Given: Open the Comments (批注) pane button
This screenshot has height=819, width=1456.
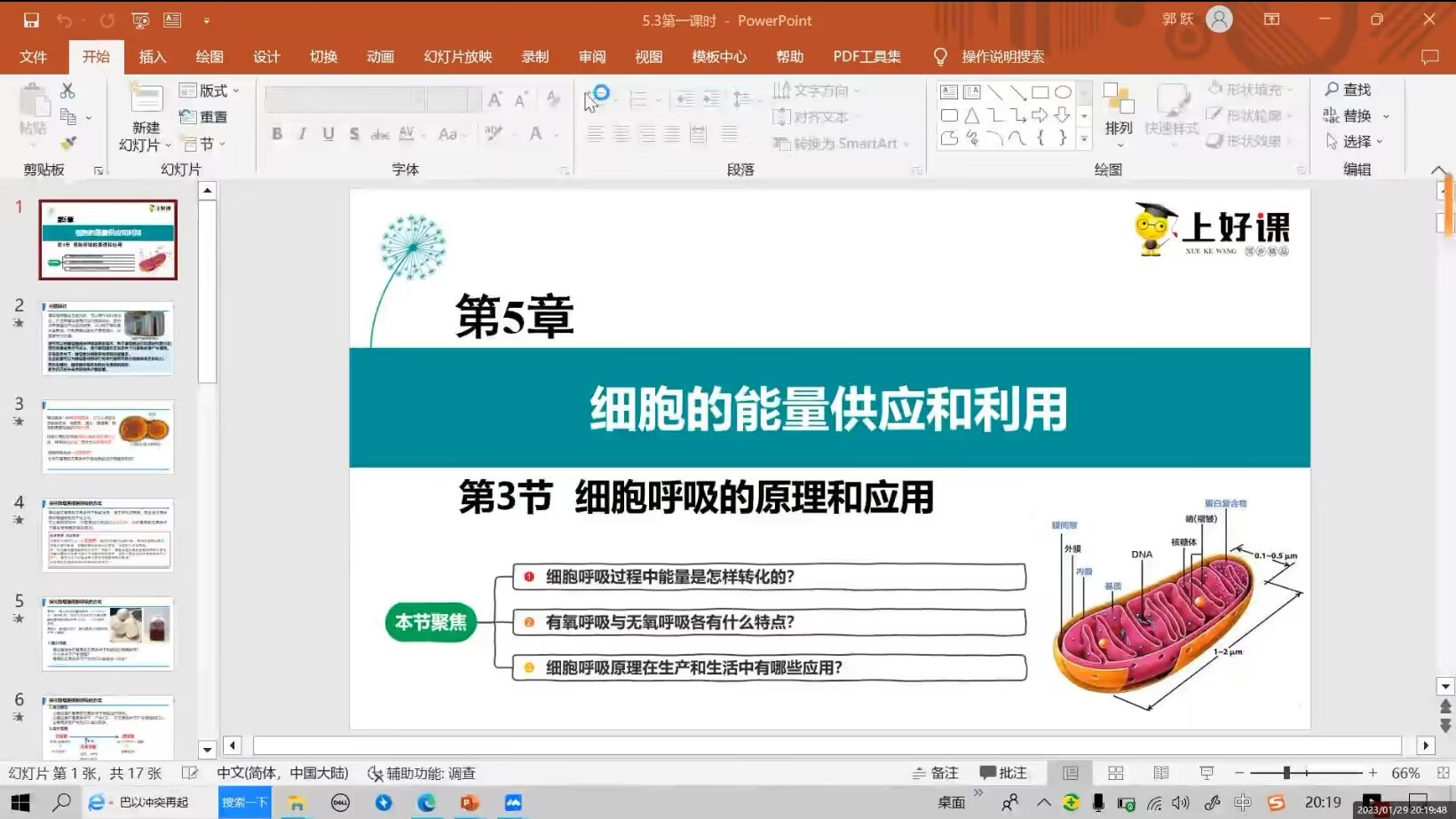Looking at the screenshot, I should (1003, 773).
